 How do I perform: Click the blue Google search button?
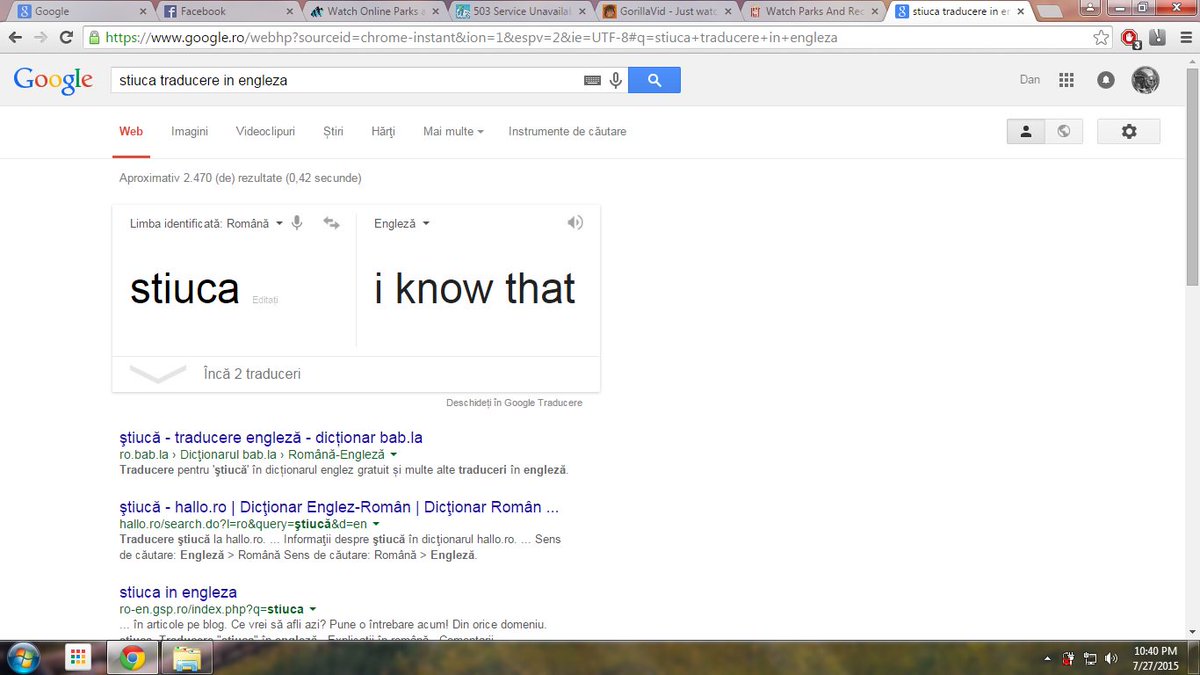click(654, 80)
